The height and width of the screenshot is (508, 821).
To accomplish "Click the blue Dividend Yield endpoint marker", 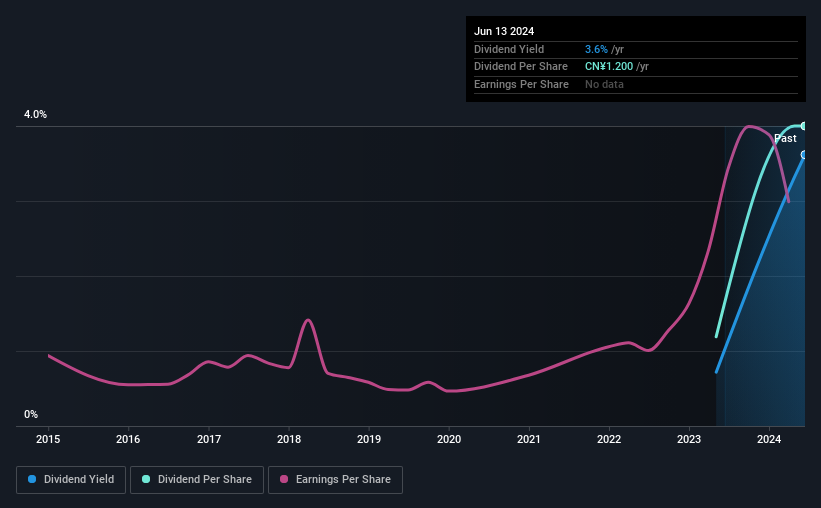I will 803,155.
